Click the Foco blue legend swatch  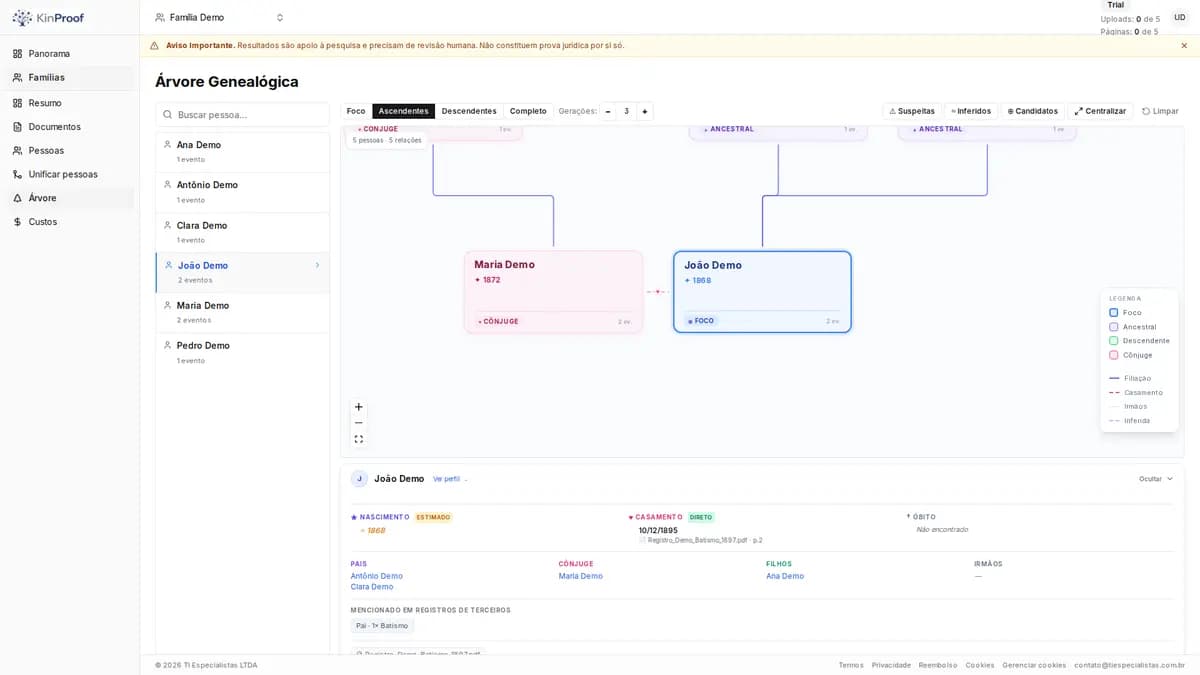1114,313
